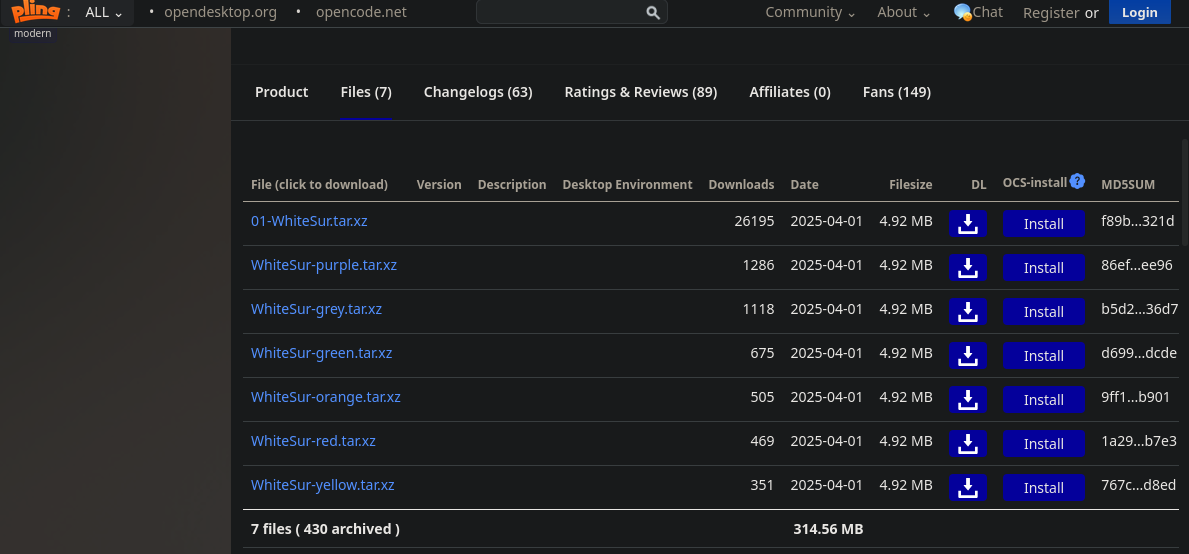The image size is (1189, 554).
Task: Click MD5 value b5d2...36d7
Action: pyautogui.click(x=1140, y=309)
